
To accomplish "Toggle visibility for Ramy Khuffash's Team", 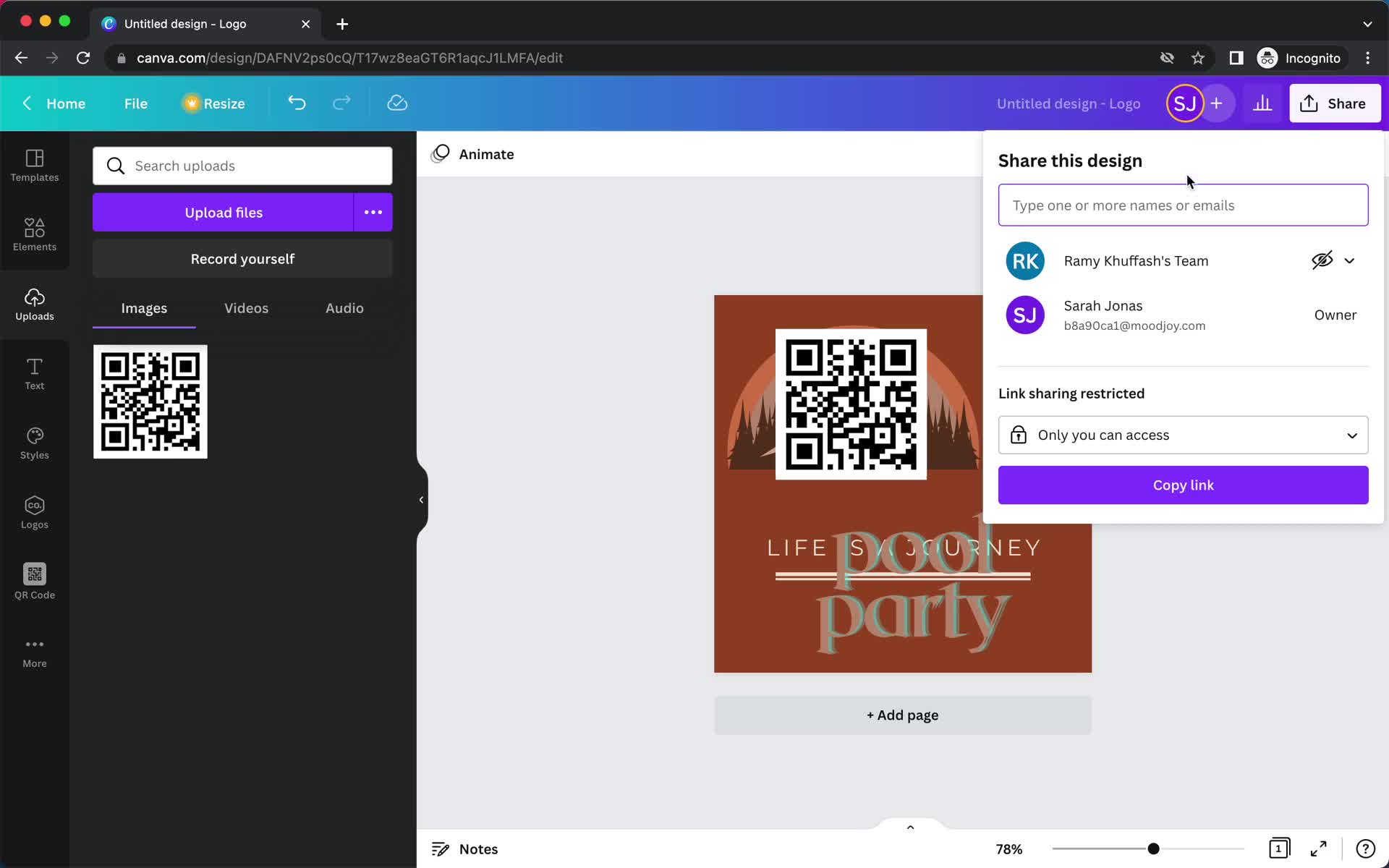I will pyautogui.click(x=1322, y=260).
